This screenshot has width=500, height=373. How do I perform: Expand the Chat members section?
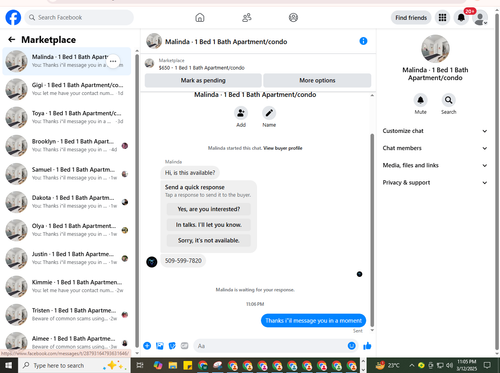pos(435,148)
